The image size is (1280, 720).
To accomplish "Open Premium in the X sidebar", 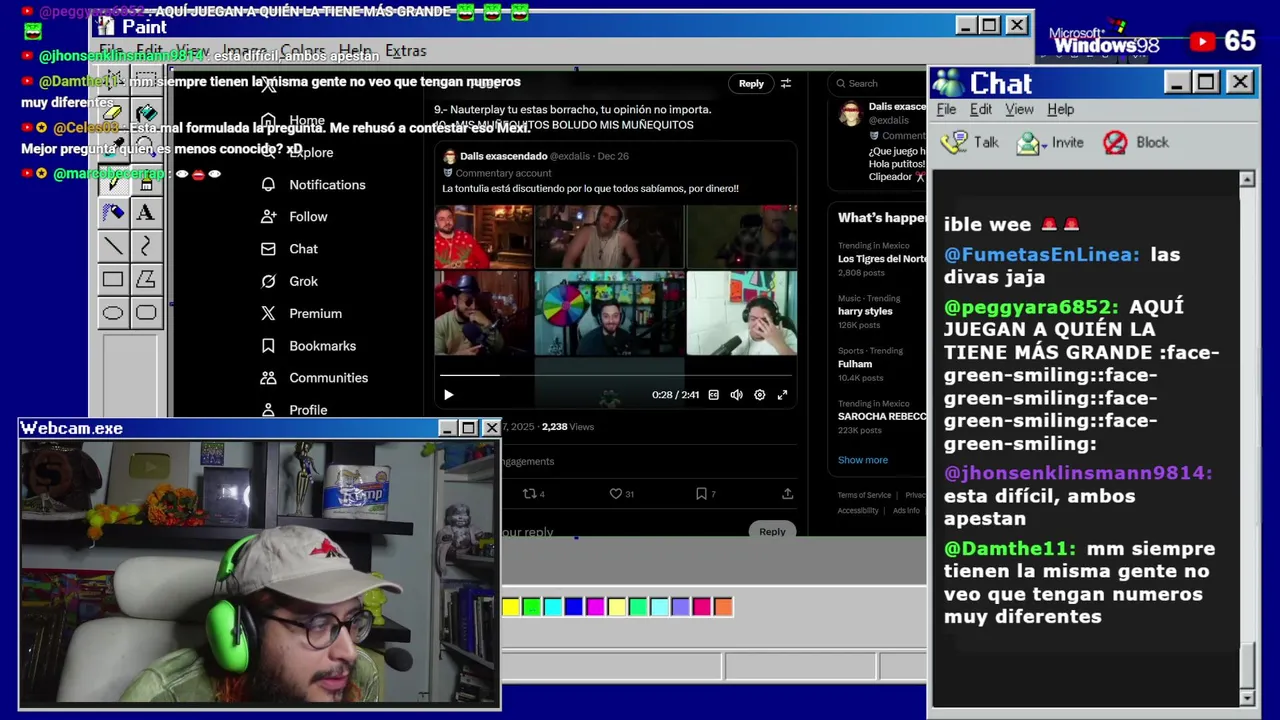I will click(315, 313).
